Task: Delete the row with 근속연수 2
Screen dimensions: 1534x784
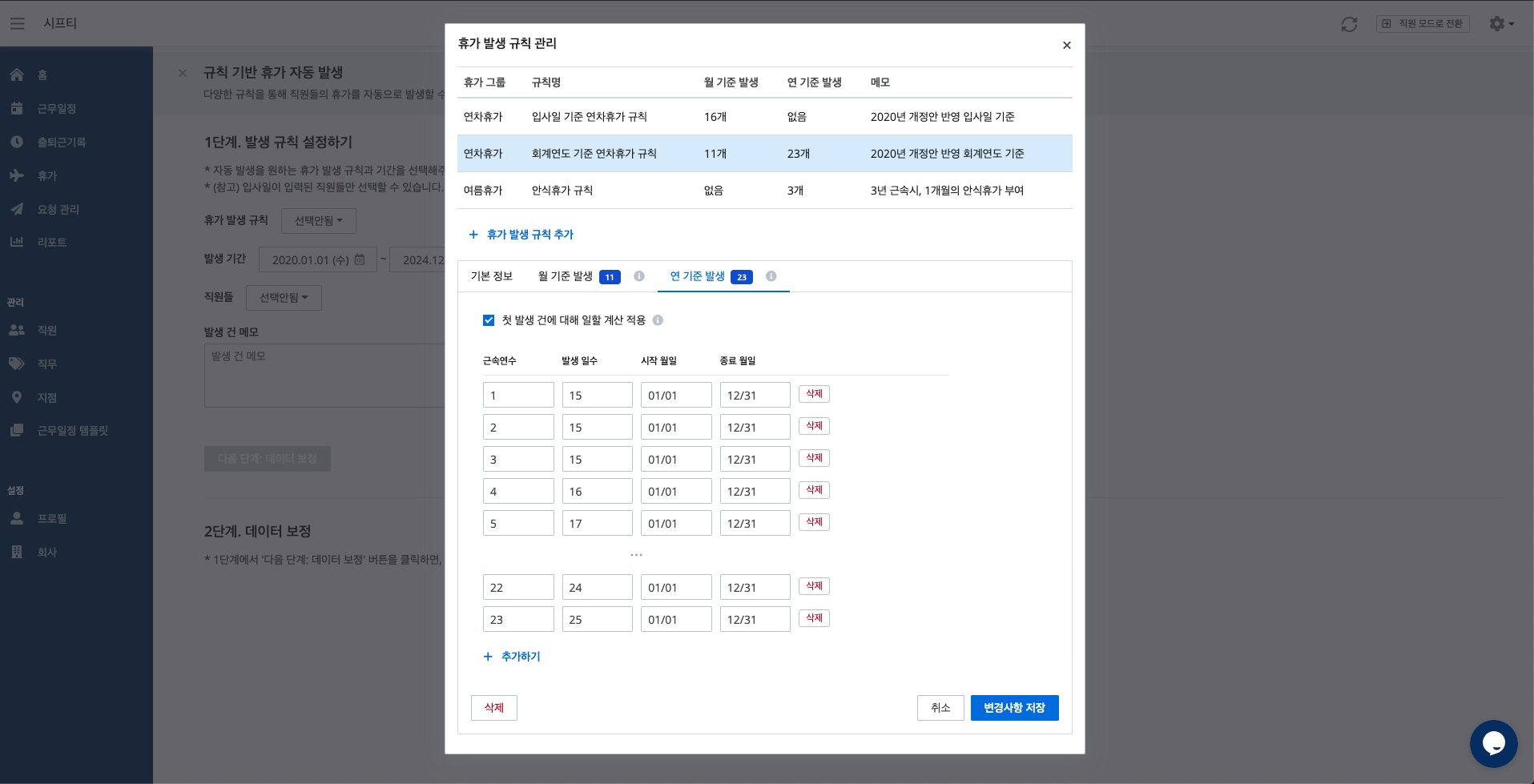Action: pos(814,426)
